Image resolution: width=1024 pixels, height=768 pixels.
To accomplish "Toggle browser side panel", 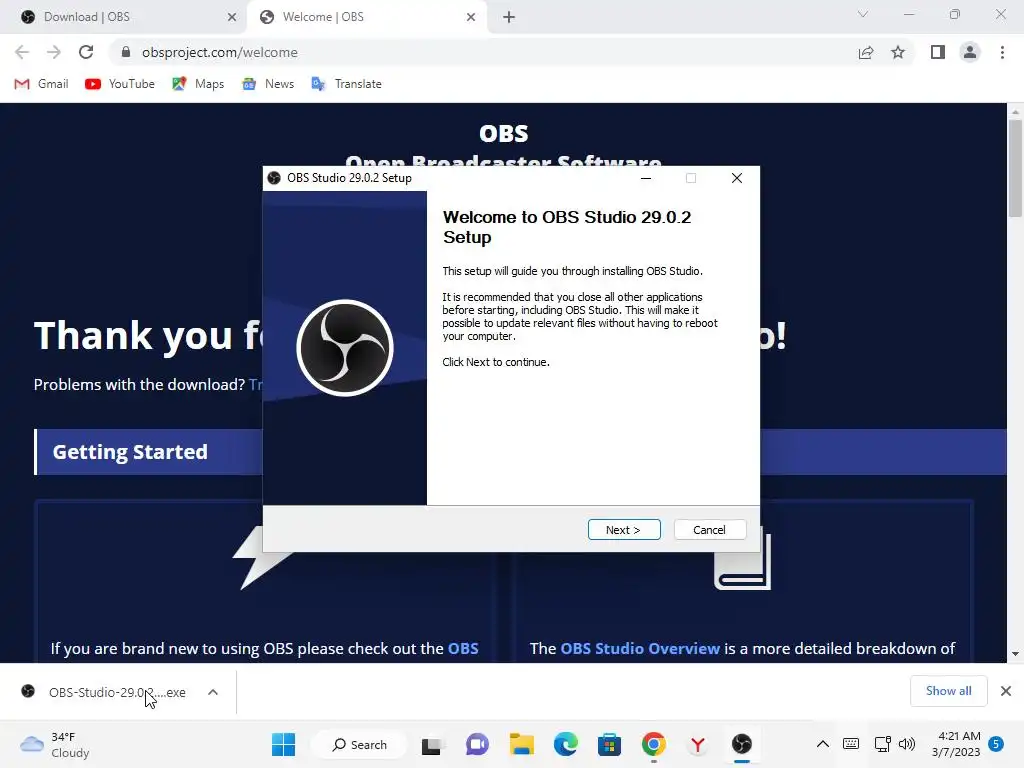I will pos(938,52).
